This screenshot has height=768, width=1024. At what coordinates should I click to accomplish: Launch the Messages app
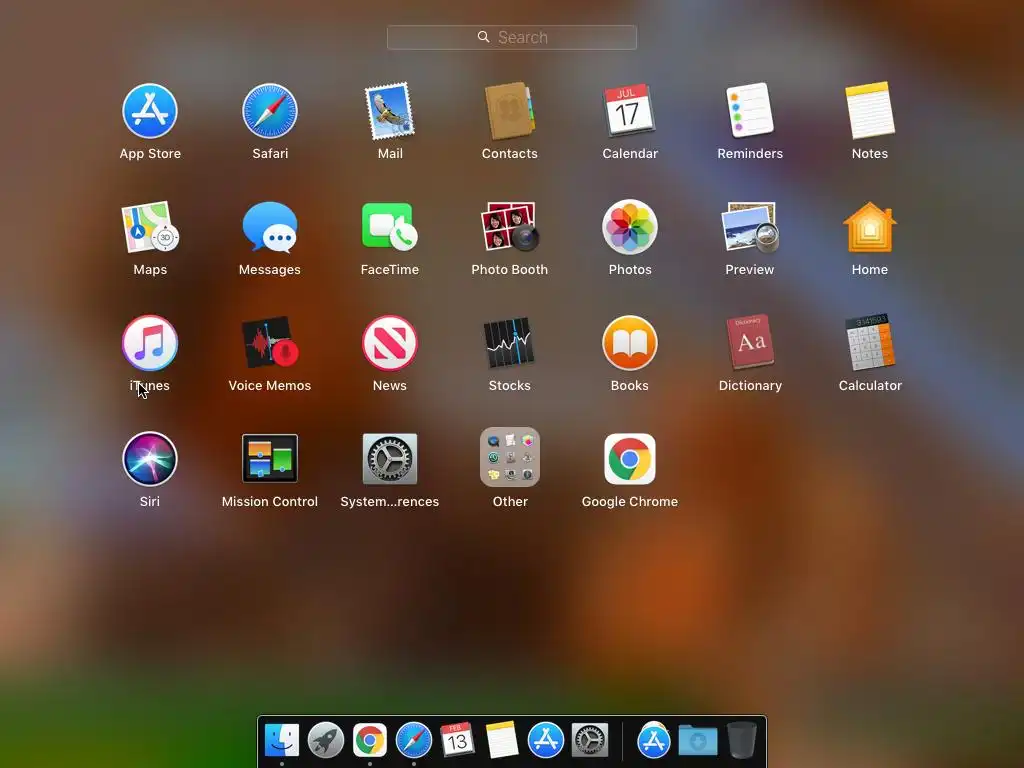(270, 227)
